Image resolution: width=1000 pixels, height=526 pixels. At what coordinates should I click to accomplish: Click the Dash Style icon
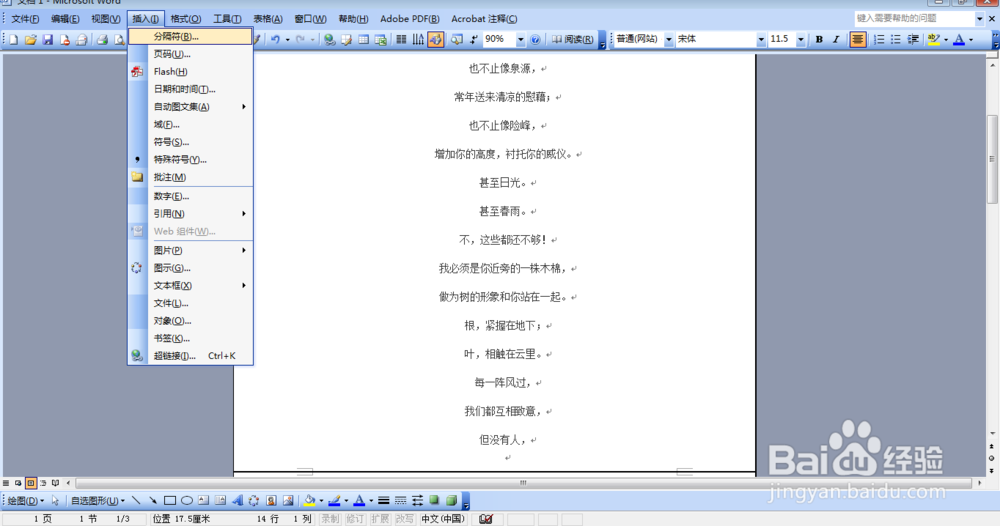tap(401, 500)
